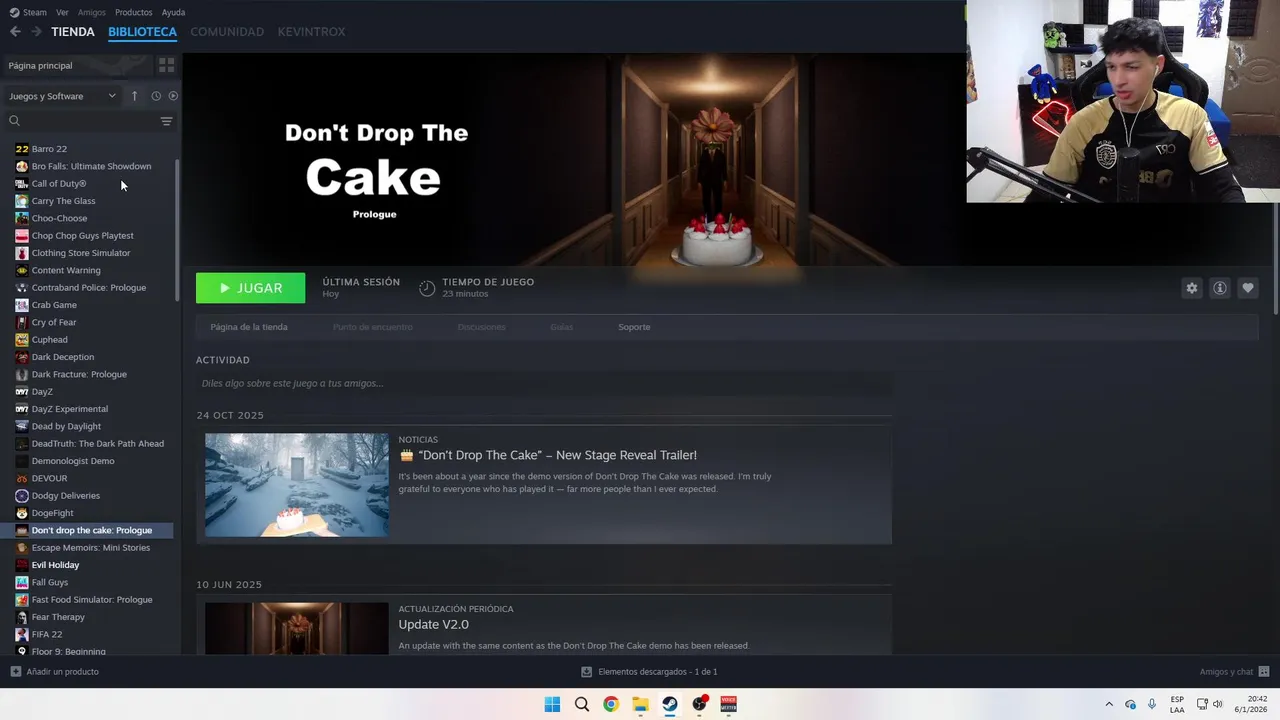
Task: Add game to favorites heart icon
Action: [x=1248, y=288]
